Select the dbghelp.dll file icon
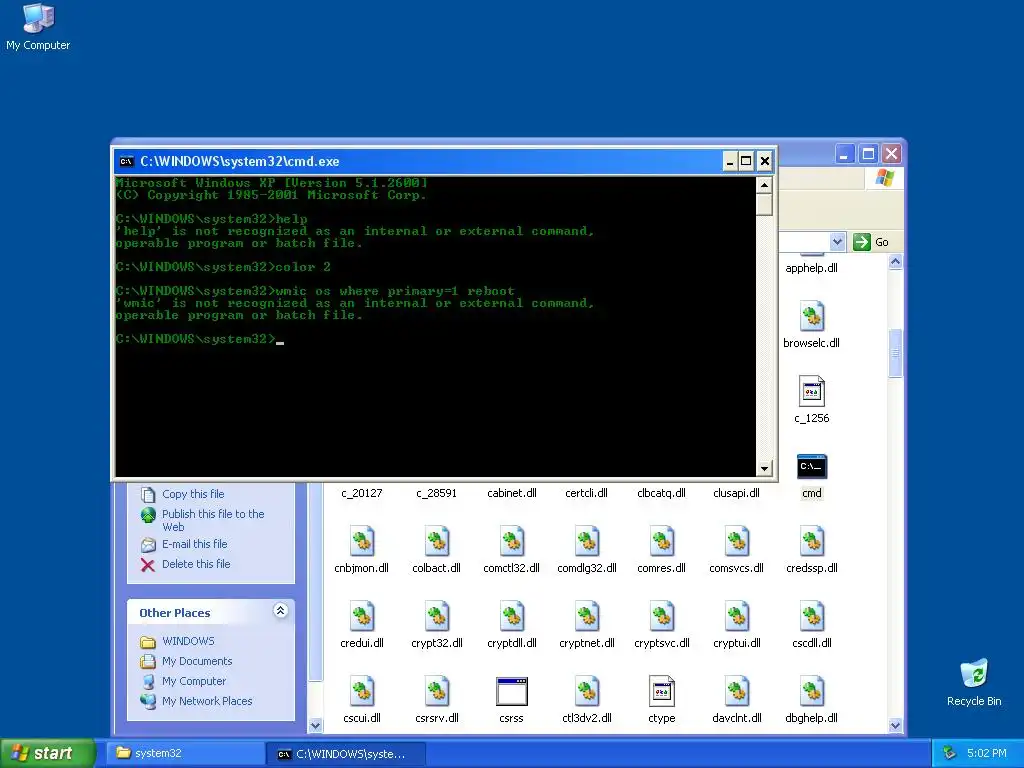Image resolution: width=1024 pixels, height=768 pixels. (812, 692)
